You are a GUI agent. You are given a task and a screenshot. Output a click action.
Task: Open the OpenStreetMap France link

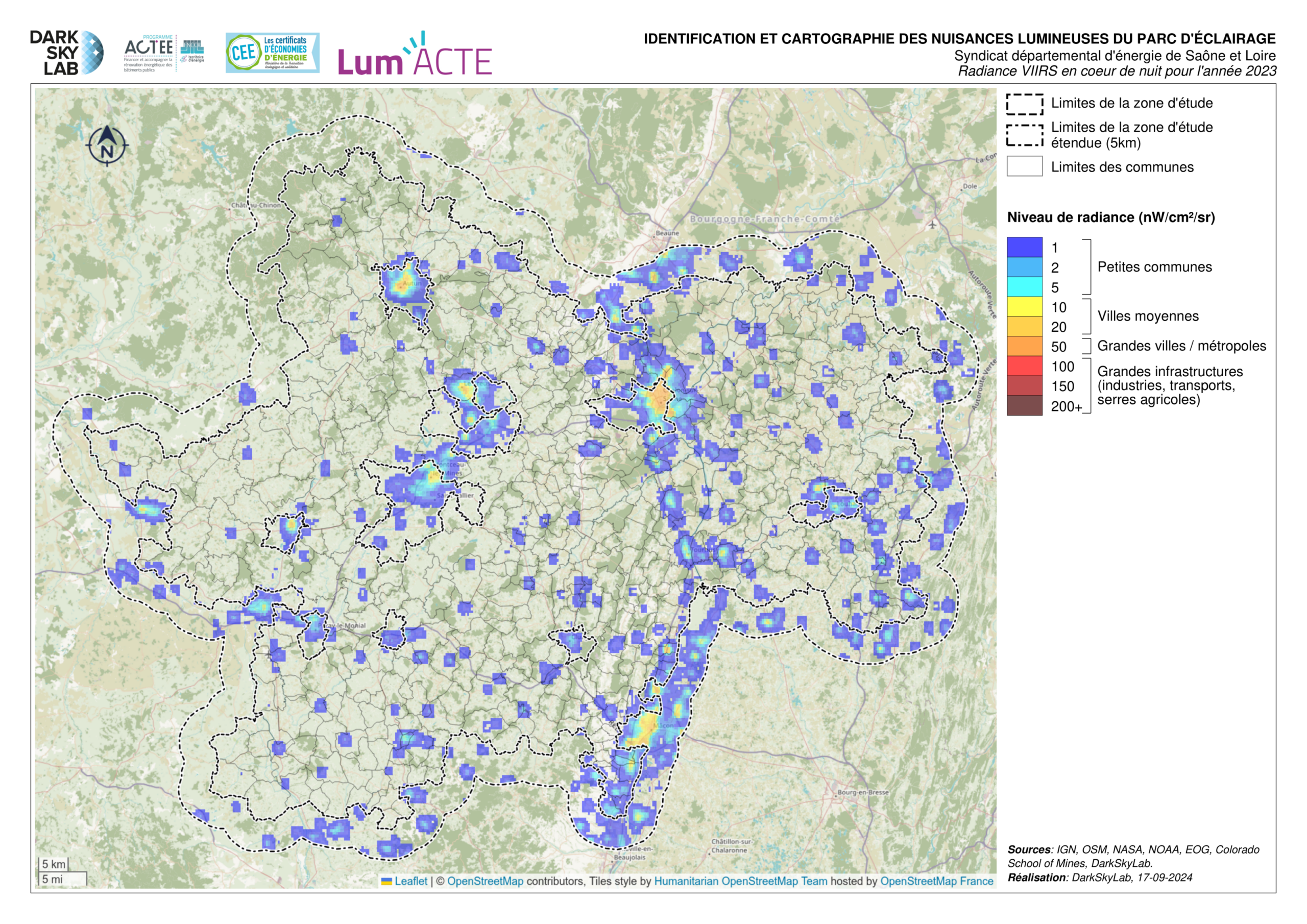coord(936,881)
